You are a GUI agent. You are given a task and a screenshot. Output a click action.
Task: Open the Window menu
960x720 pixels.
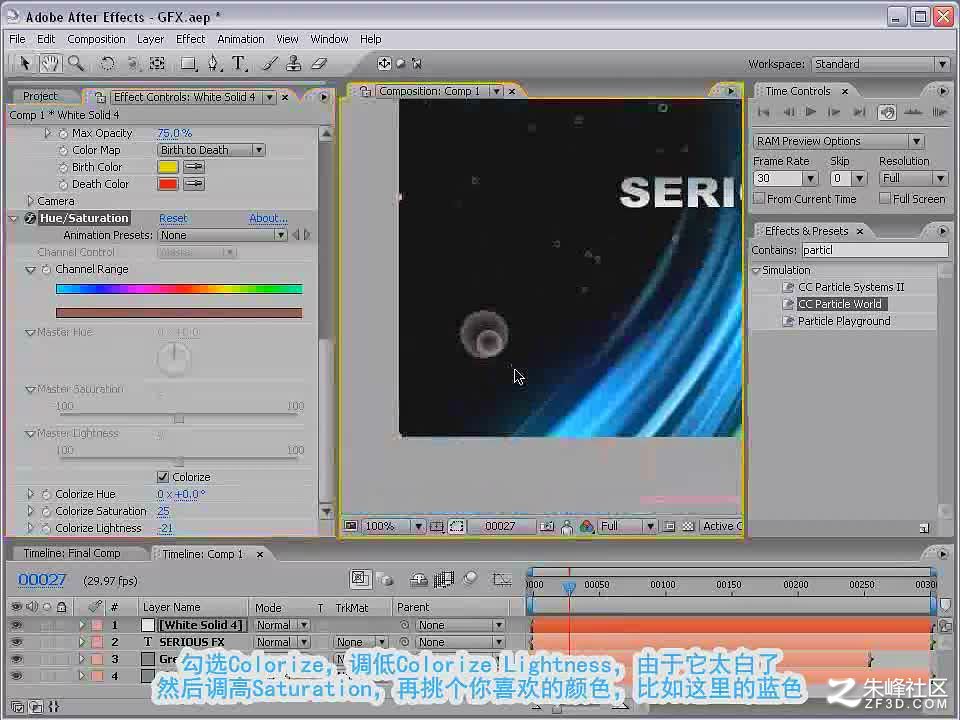coord(329,39)
